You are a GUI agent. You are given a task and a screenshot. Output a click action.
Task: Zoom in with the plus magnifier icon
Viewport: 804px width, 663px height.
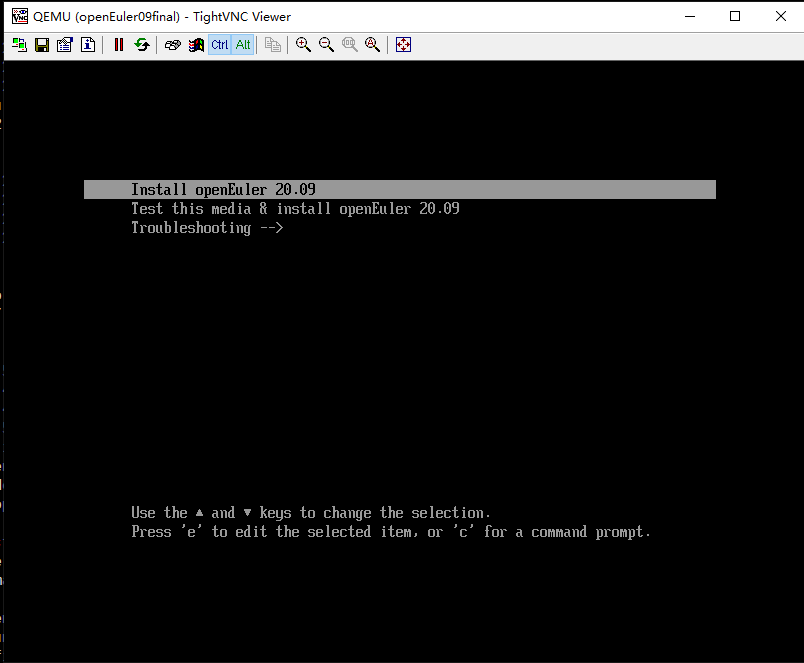click(304, 45)
